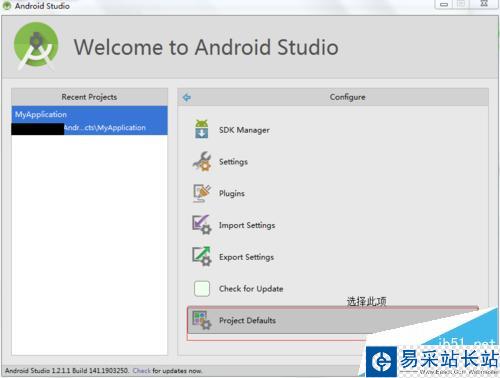Click the Andr...cts\MyApplication path text
The image size is (500, 378).
pyautogui.click(x=105, y=128)
